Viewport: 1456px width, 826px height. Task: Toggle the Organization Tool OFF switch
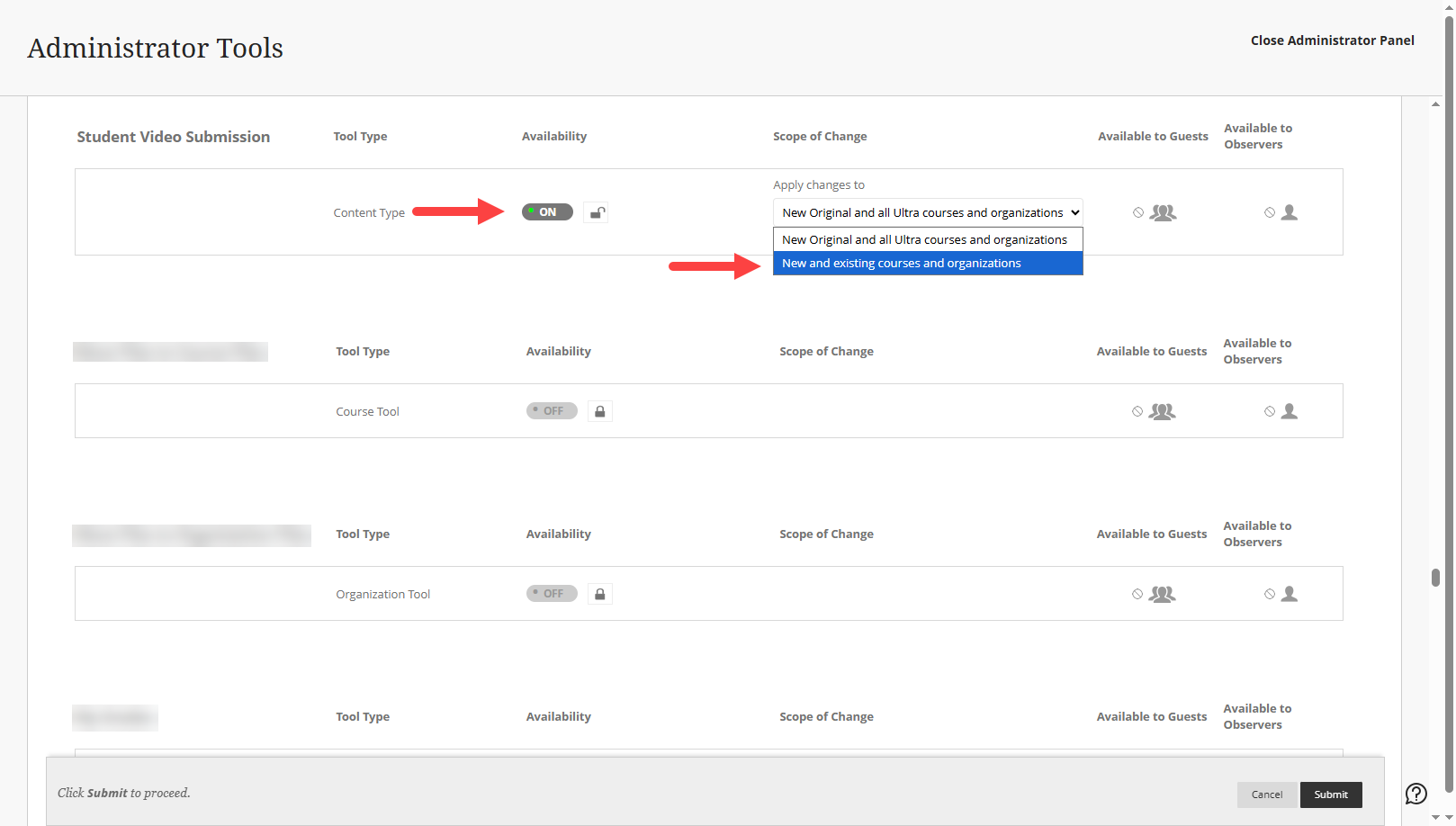point(552,594)
